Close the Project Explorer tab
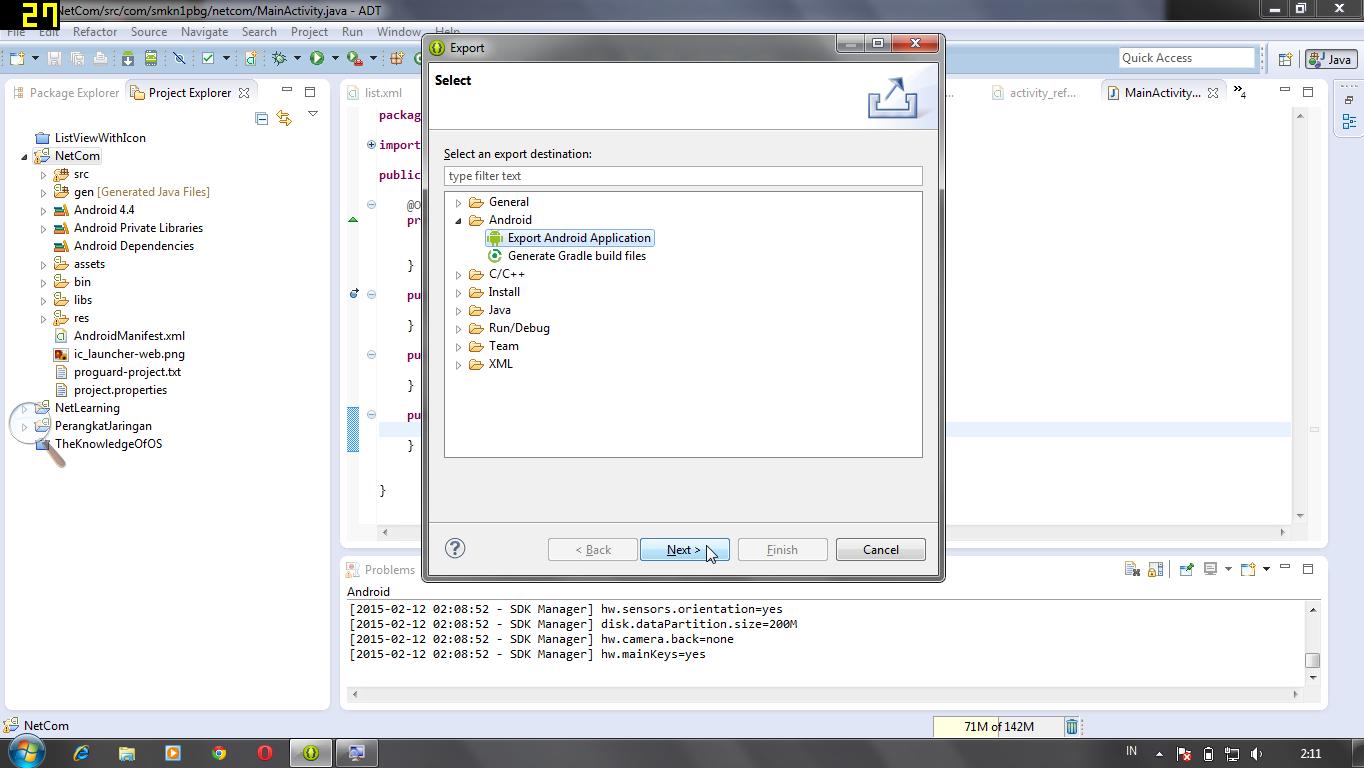This screenshot has width=1364, height=768. click(244, 93)
